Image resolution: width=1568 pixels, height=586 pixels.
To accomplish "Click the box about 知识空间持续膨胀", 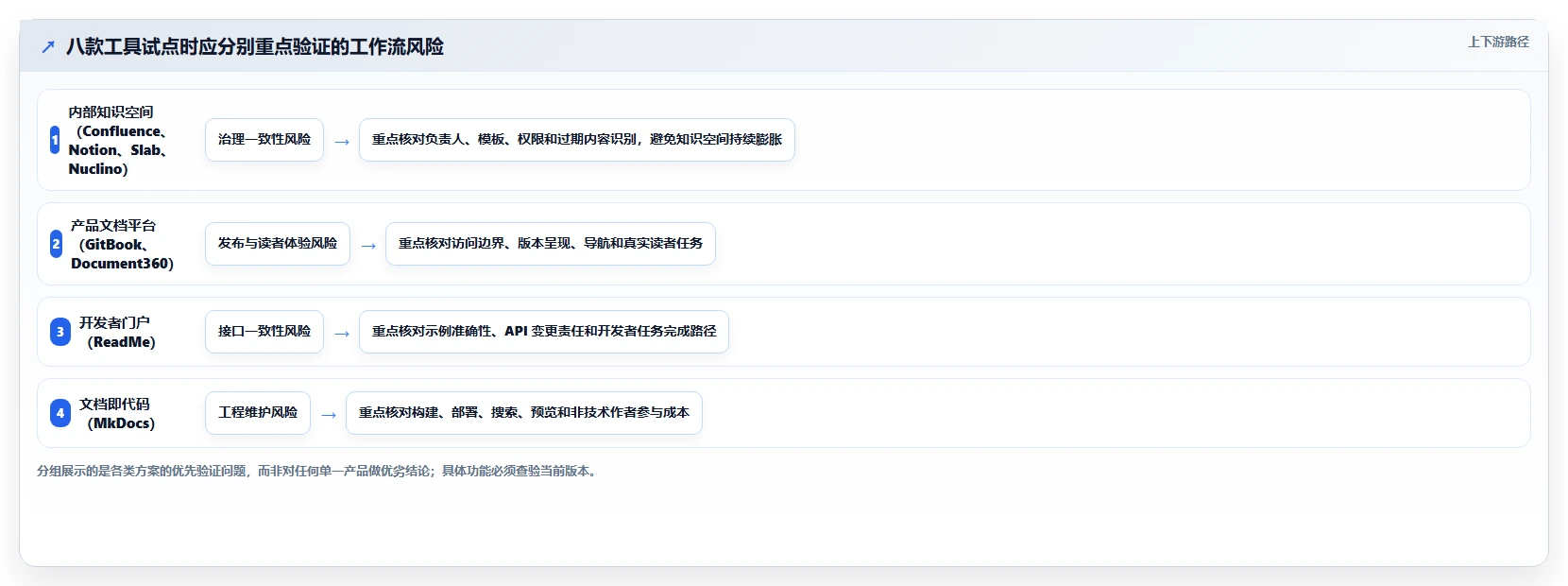I will (577, 140).
